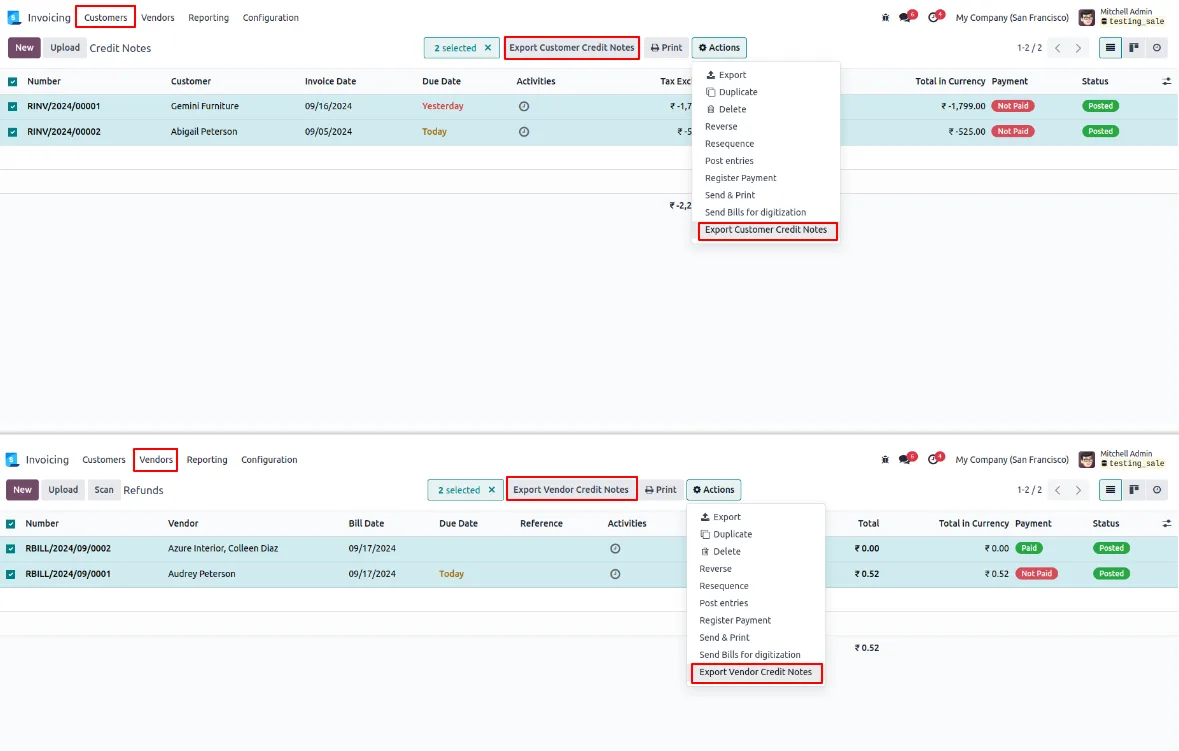Switch to activity view in Credit Notes screen
The height and width of the screenshot is (751, 1179).
[x=1157, y=47]
